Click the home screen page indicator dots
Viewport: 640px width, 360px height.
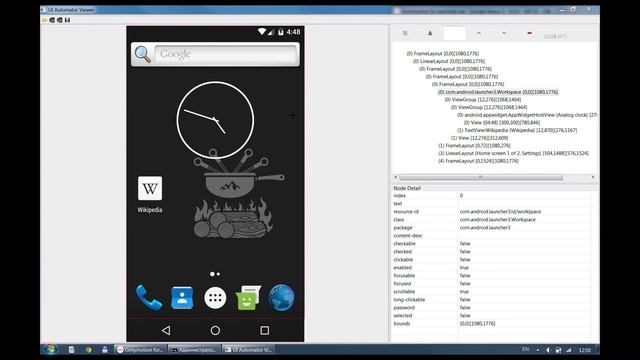point(215,274)
